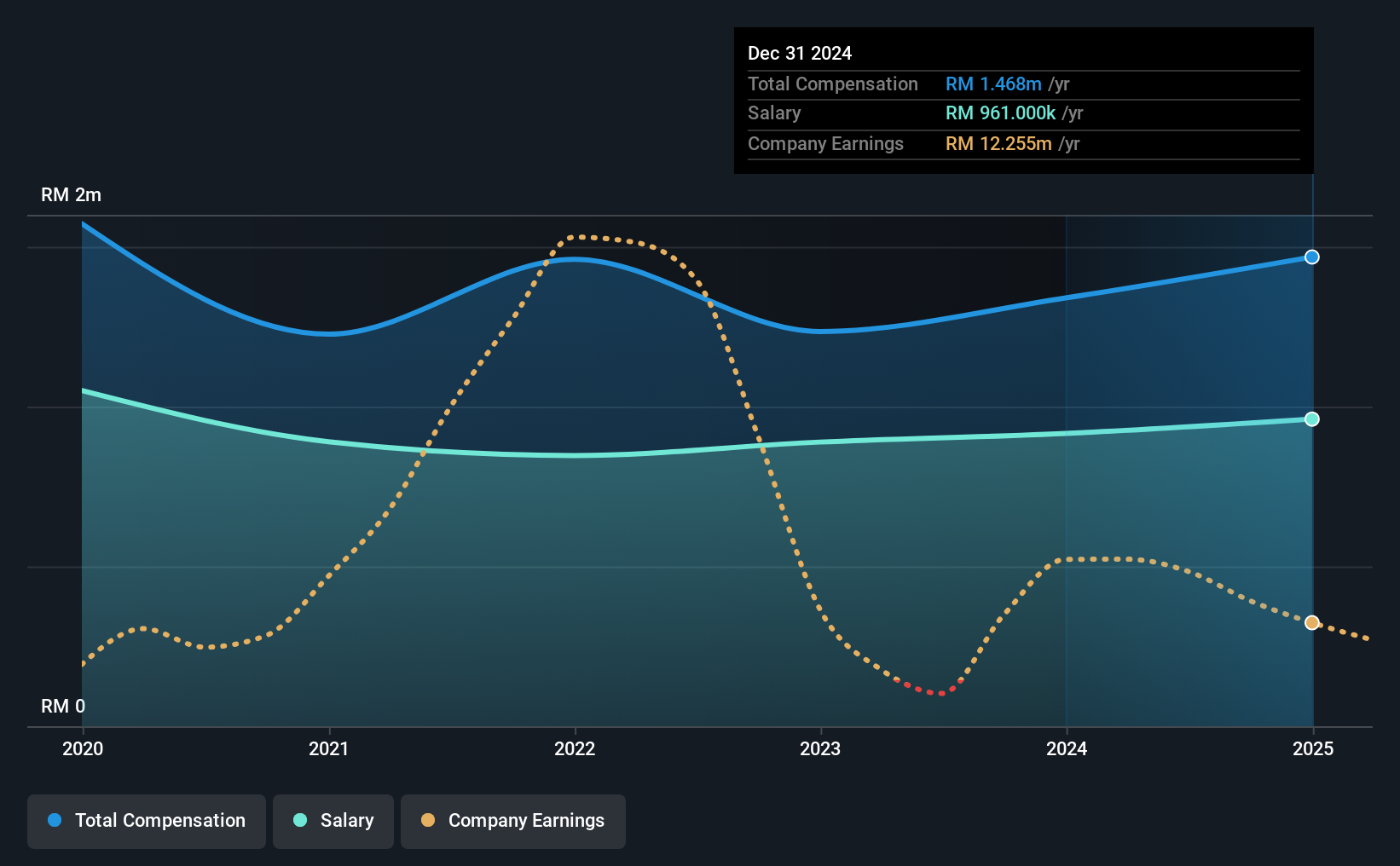
Task: Click the Dec 31 2024 tooltip date
Action: click(800, 53)
